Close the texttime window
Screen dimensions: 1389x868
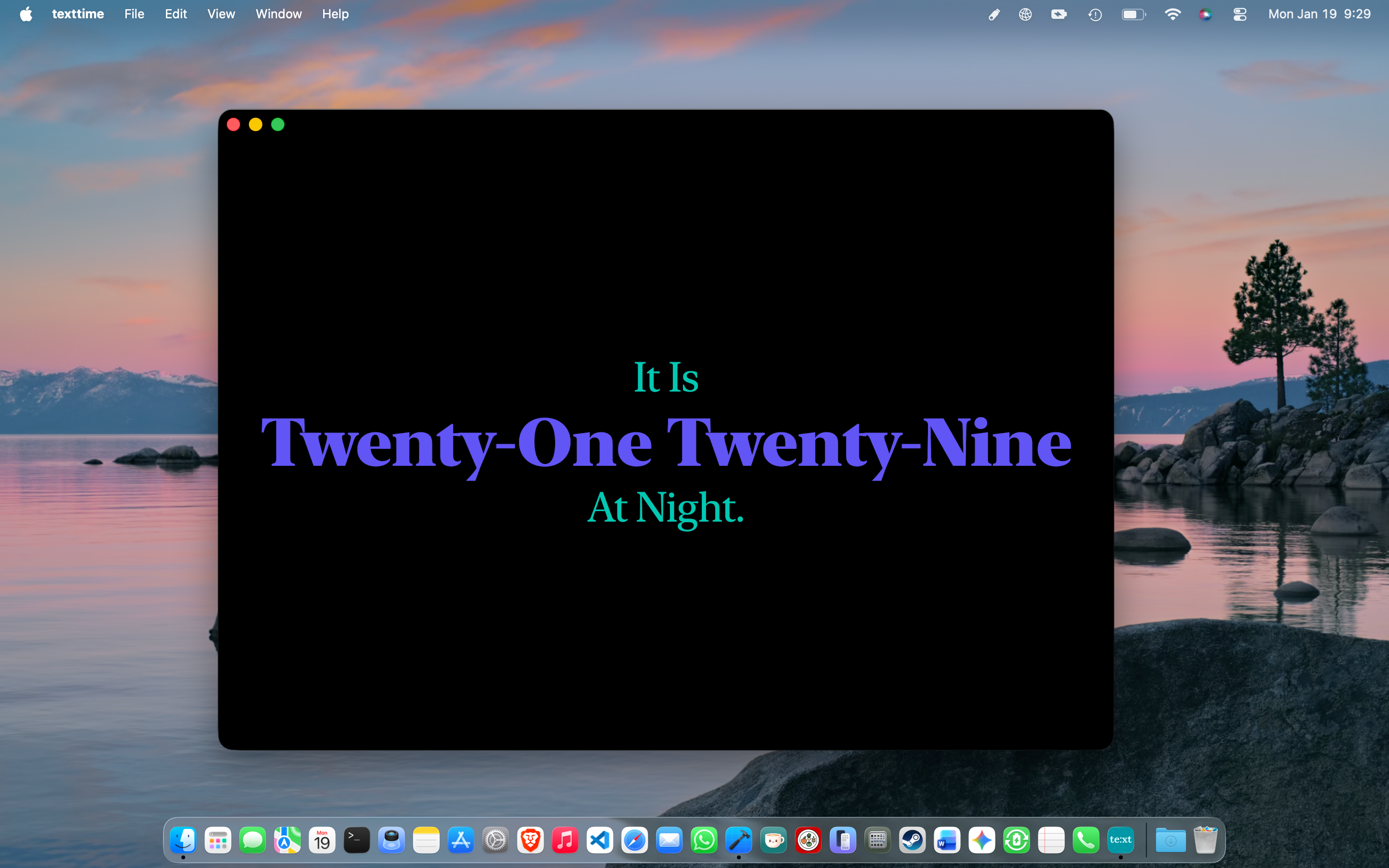pos(233,124)
